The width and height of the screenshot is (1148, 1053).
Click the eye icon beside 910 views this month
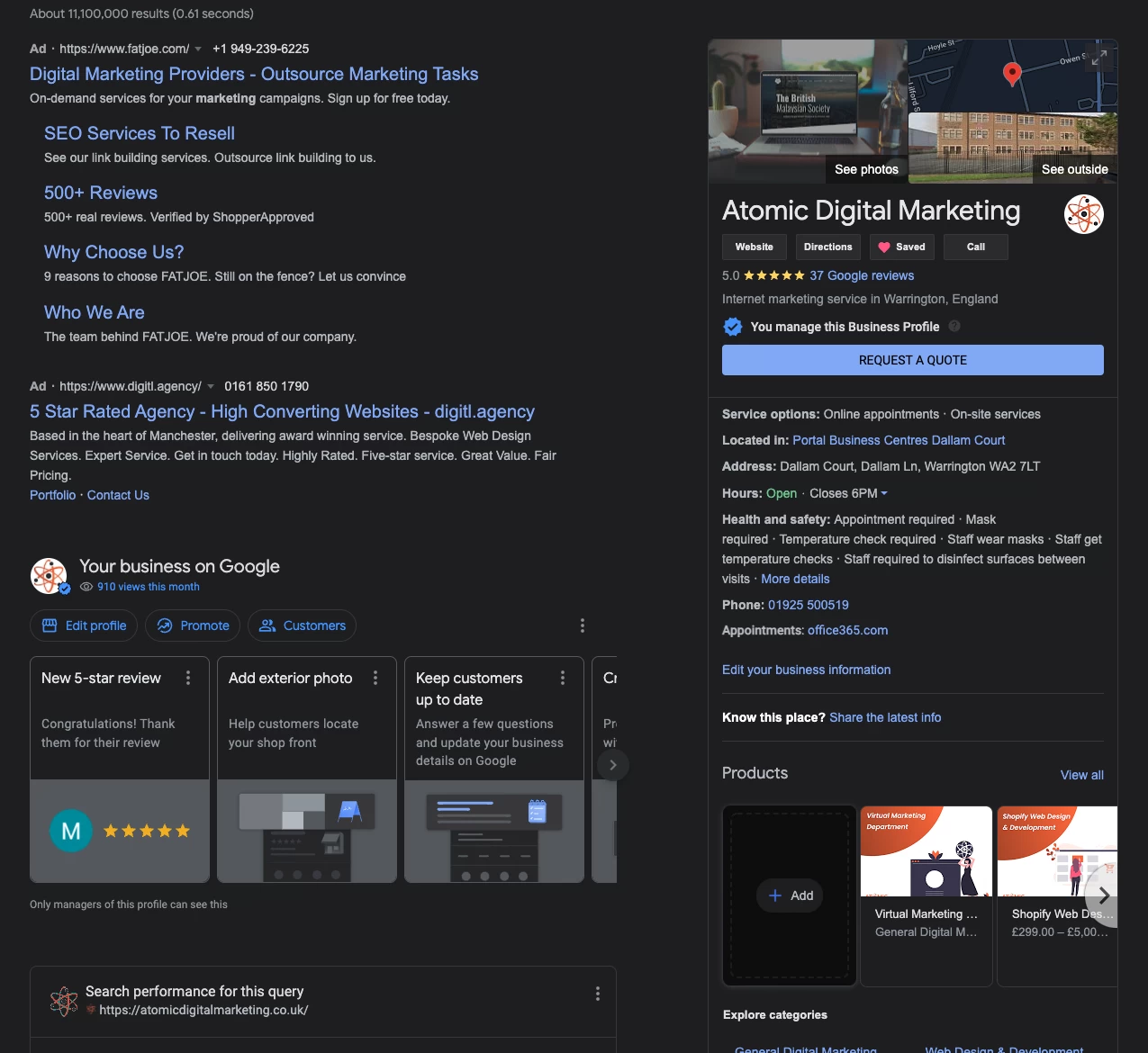pyautogui.click(x=86, y=587)
